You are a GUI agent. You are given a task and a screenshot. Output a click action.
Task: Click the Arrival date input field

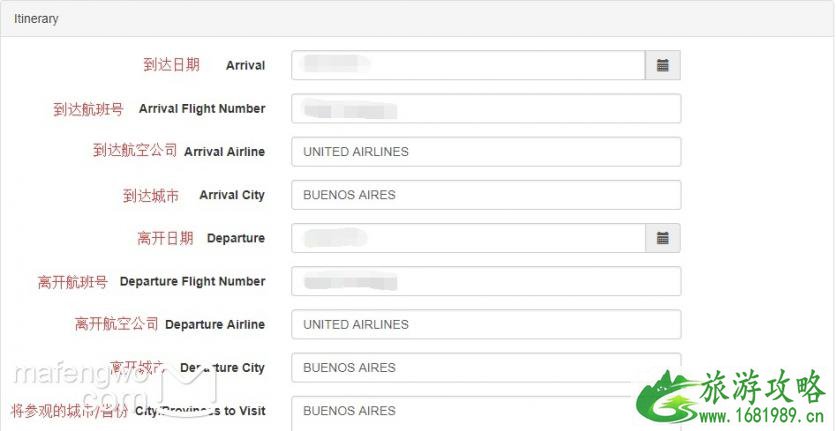click(x=468, y=65)
